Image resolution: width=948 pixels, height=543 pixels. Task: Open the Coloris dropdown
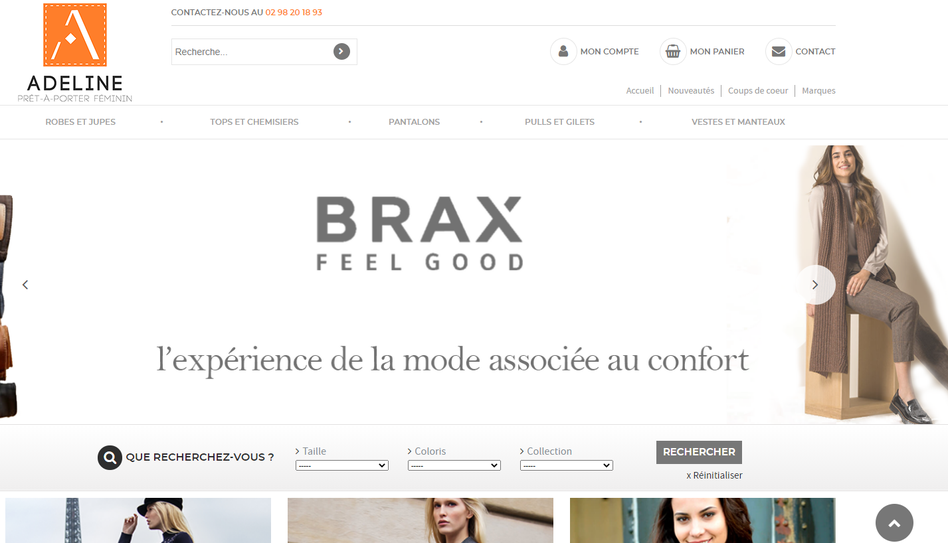point(454,466)
